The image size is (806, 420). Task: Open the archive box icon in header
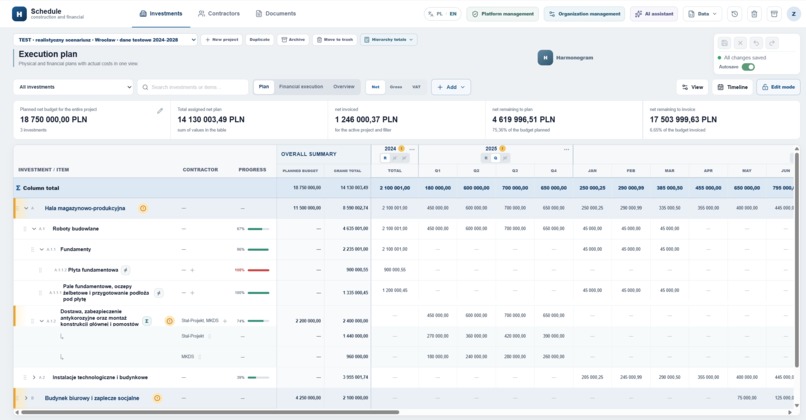tap(774, 14)
